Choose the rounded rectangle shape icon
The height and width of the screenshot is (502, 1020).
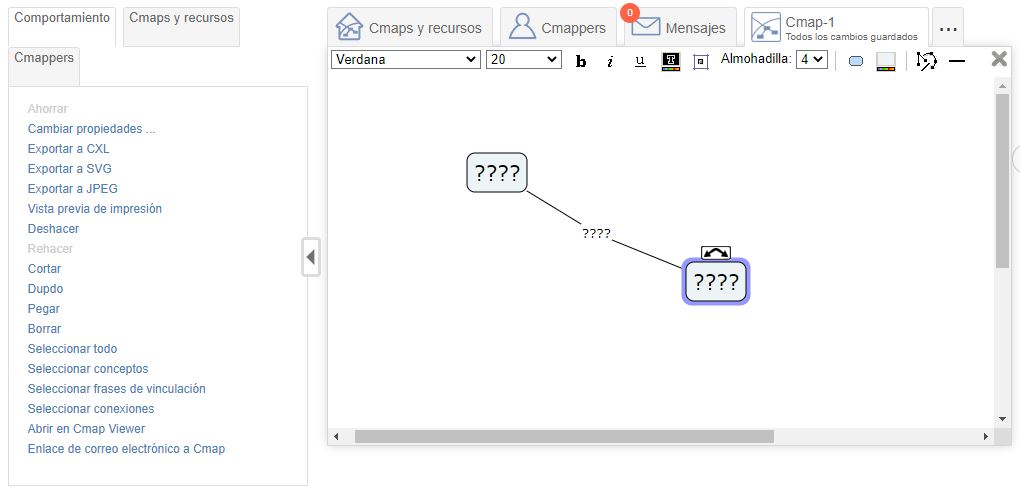click(856, 62)
